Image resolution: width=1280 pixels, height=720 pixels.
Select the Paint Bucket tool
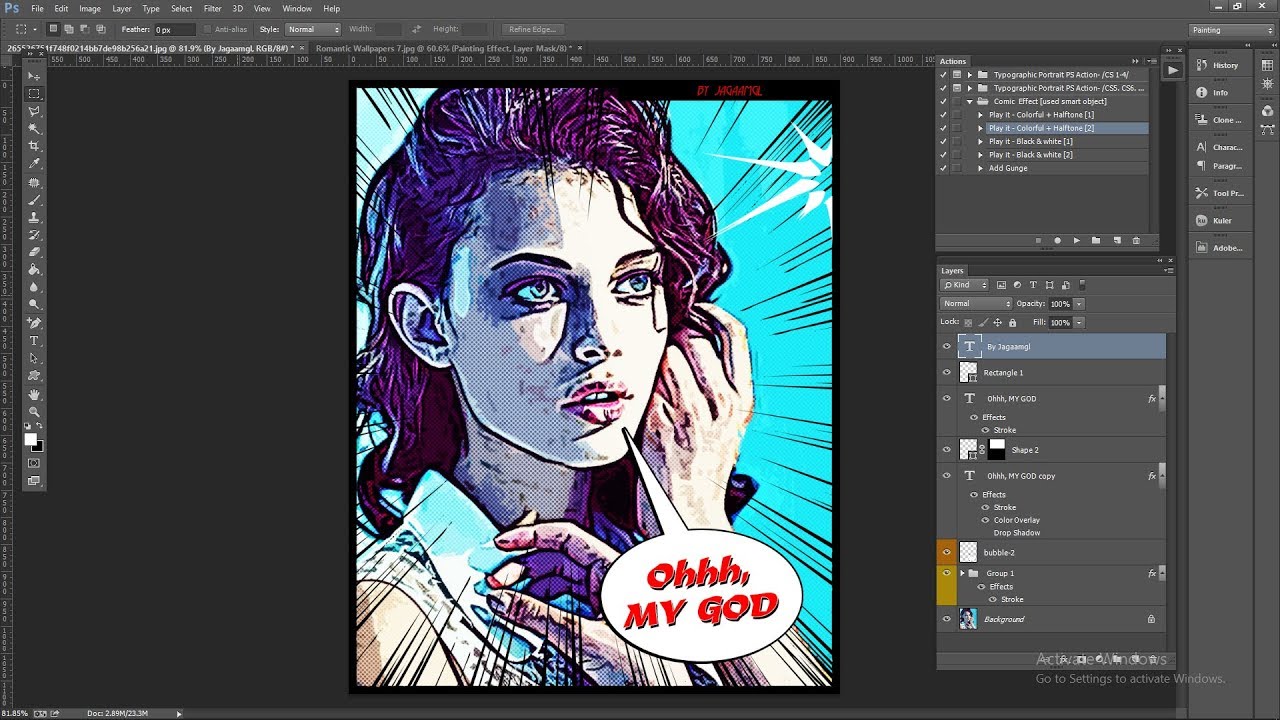[34, 269]
